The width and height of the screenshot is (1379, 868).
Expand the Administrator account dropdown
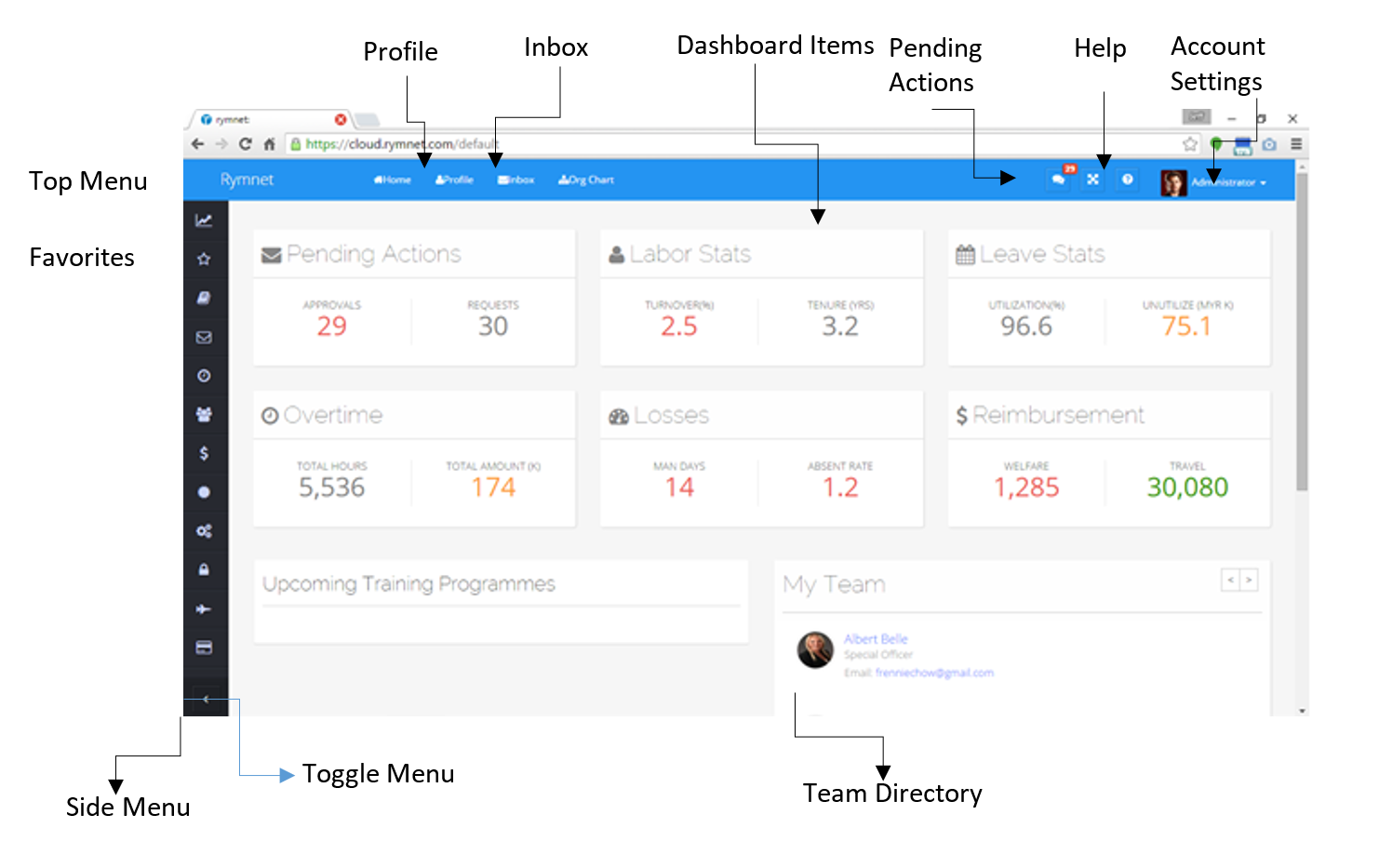tap(1228, 182)
